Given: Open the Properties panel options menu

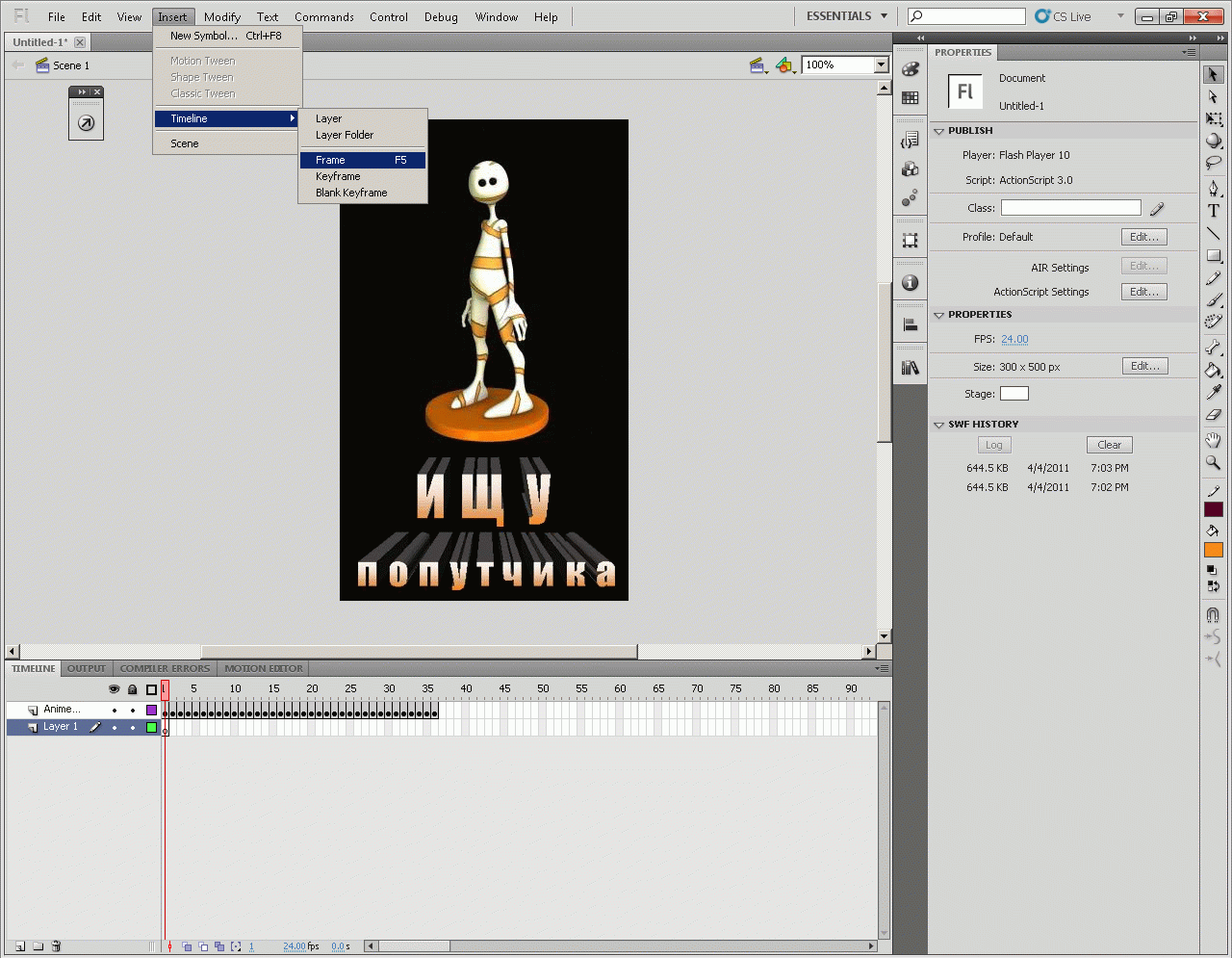Looking at the screenshot, I should tap(1189, 52).
